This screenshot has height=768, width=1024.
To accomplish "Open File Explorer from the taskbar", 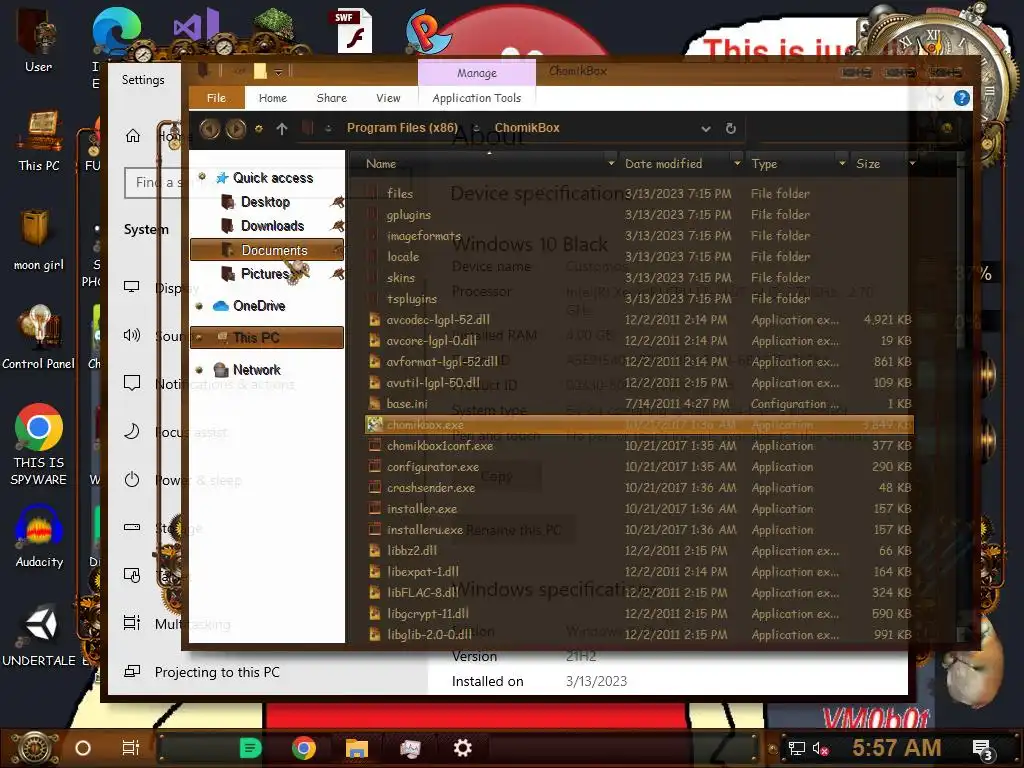I will pos(357,748).
